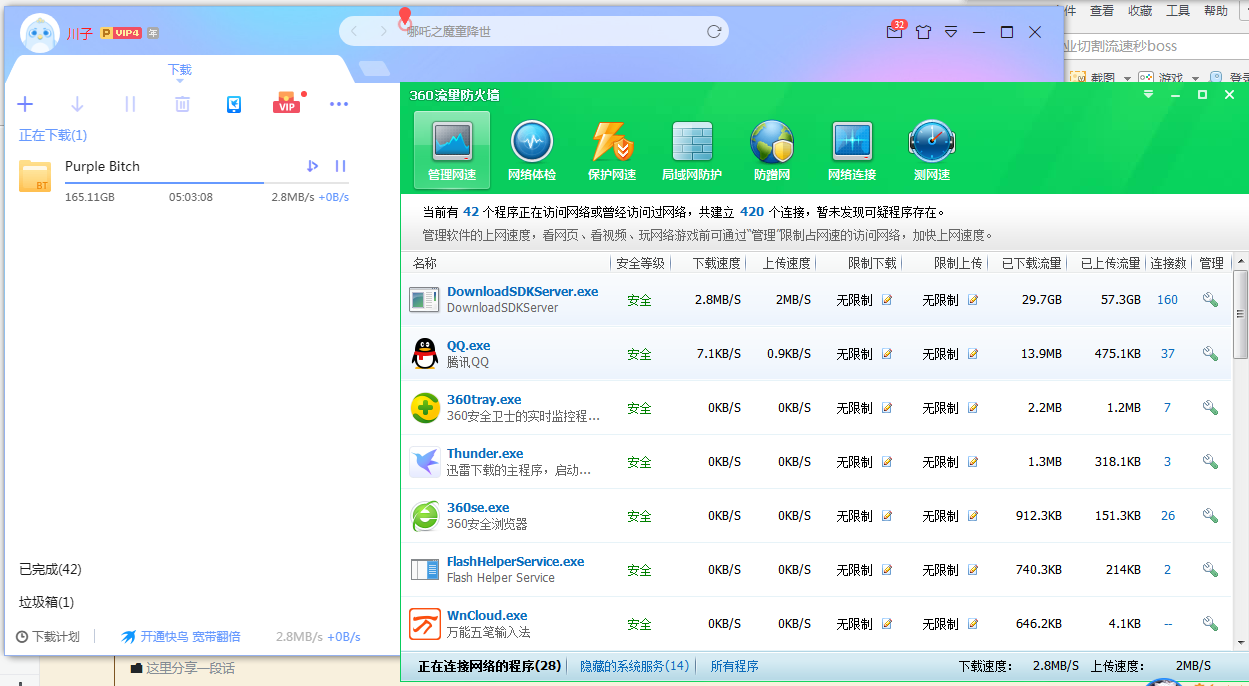Open 下载计划 in Thunder footer
1249x686 pixels.
47,636
